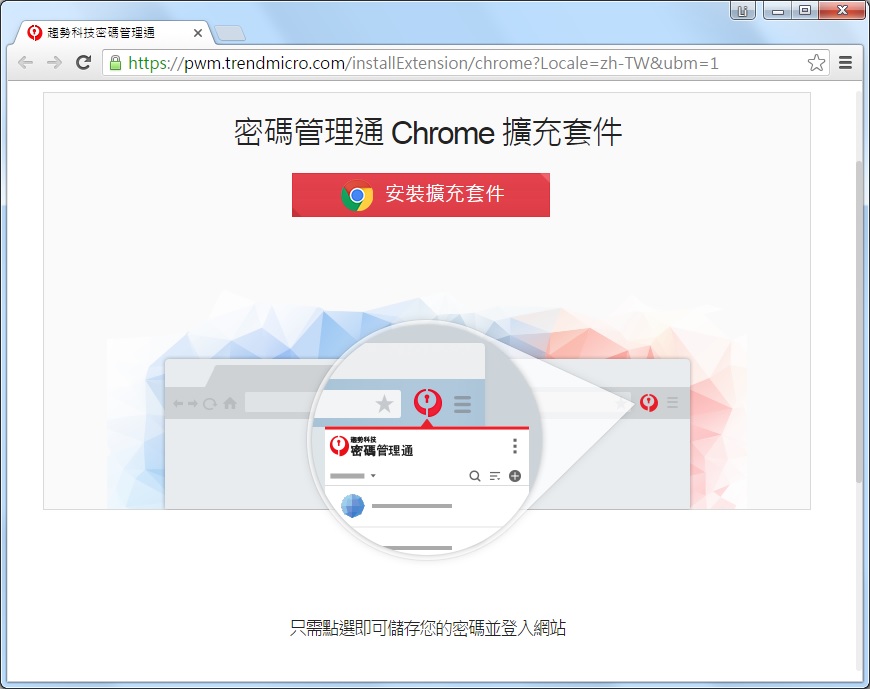870x689 pixels.
Task: Close the 趨勢科技密碼管理通 tab
Action: [x=198, y=33]
